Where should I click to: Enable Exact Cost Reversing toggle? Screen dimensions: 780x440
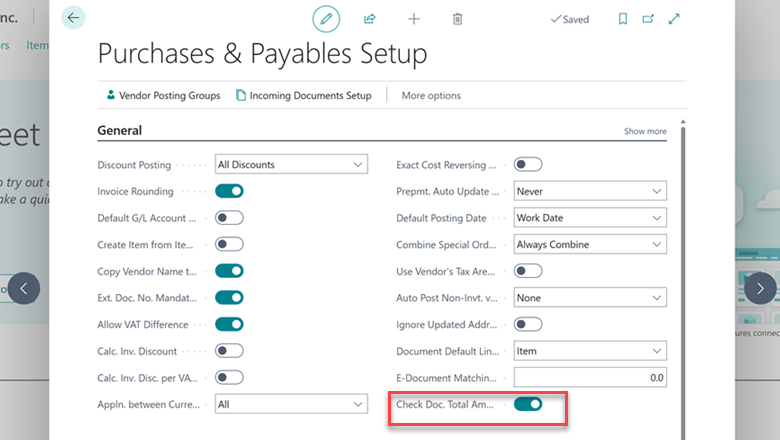(x=528, y=164)
